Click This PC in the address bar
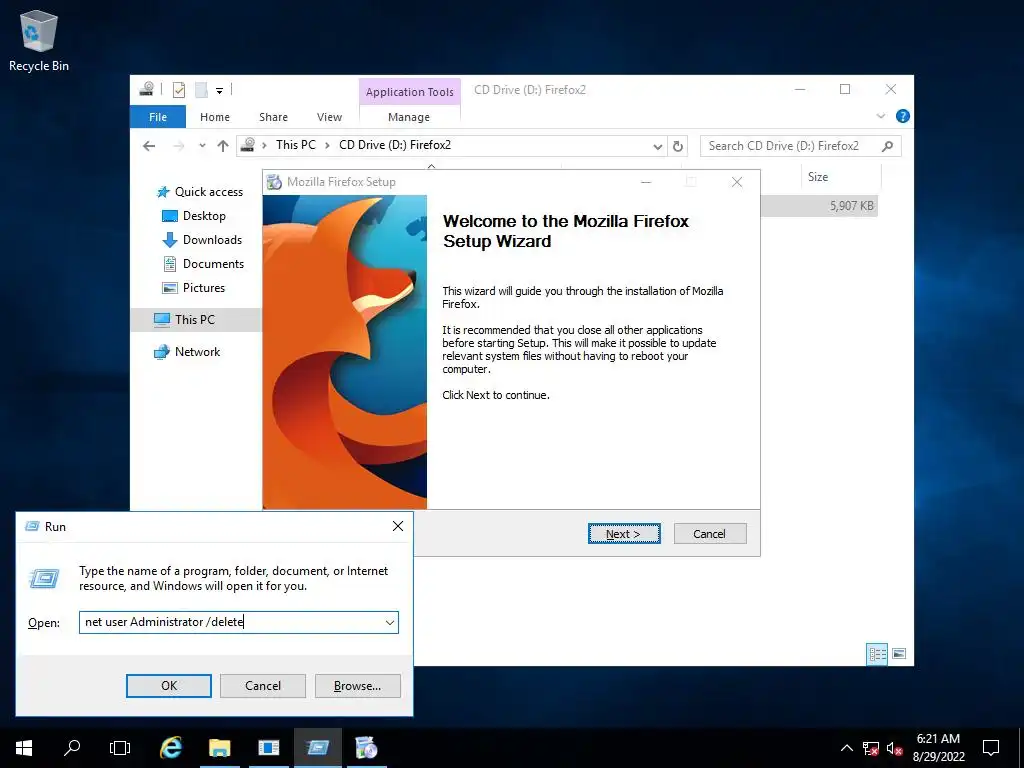The image size is (1024, 768). click(x=295, y=145)
